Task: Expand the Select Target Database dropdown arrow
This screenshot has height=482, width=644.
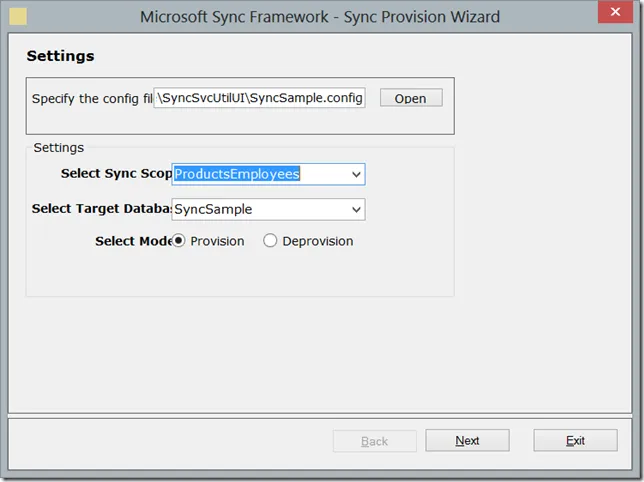Action: pyautogui.click(x=356, y=209)
